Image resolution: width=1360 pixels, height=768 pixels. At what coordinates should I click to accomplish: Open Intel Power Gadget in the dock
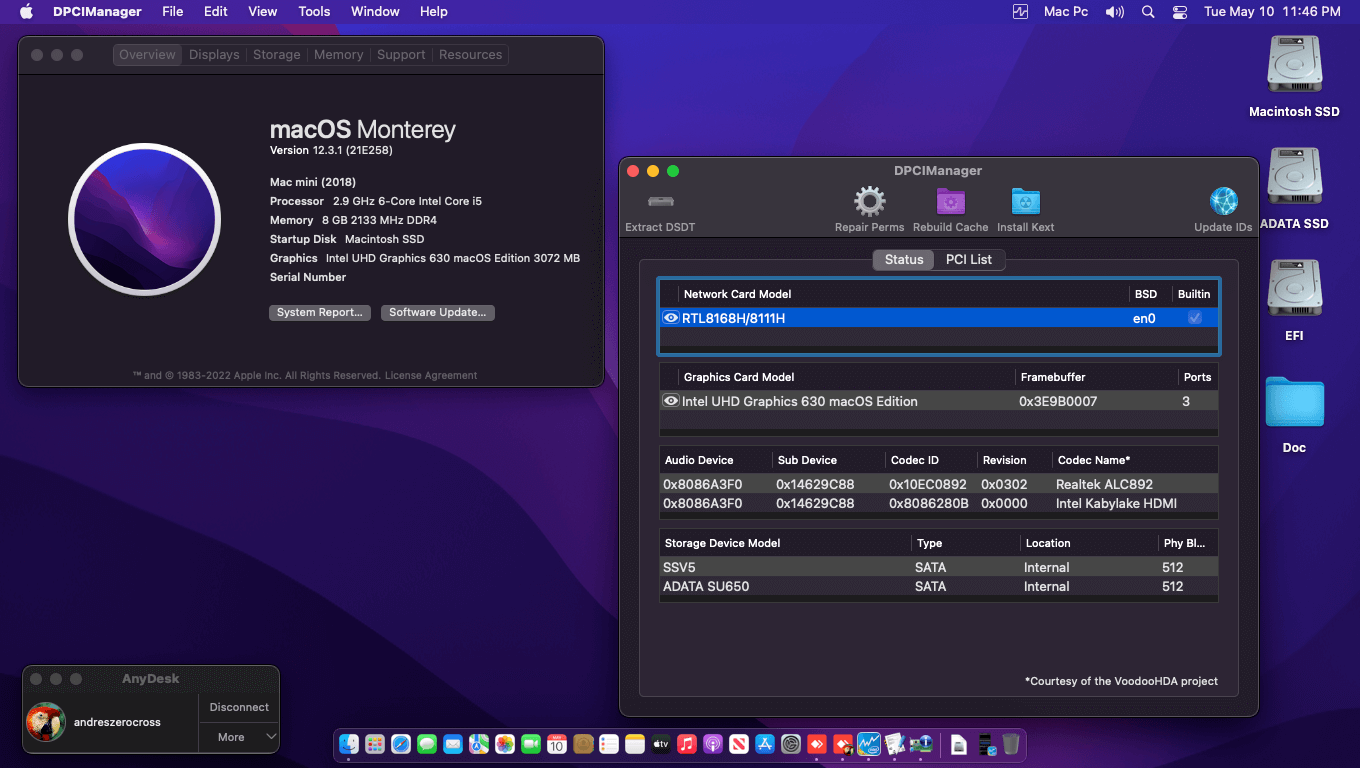click(870, 744)
